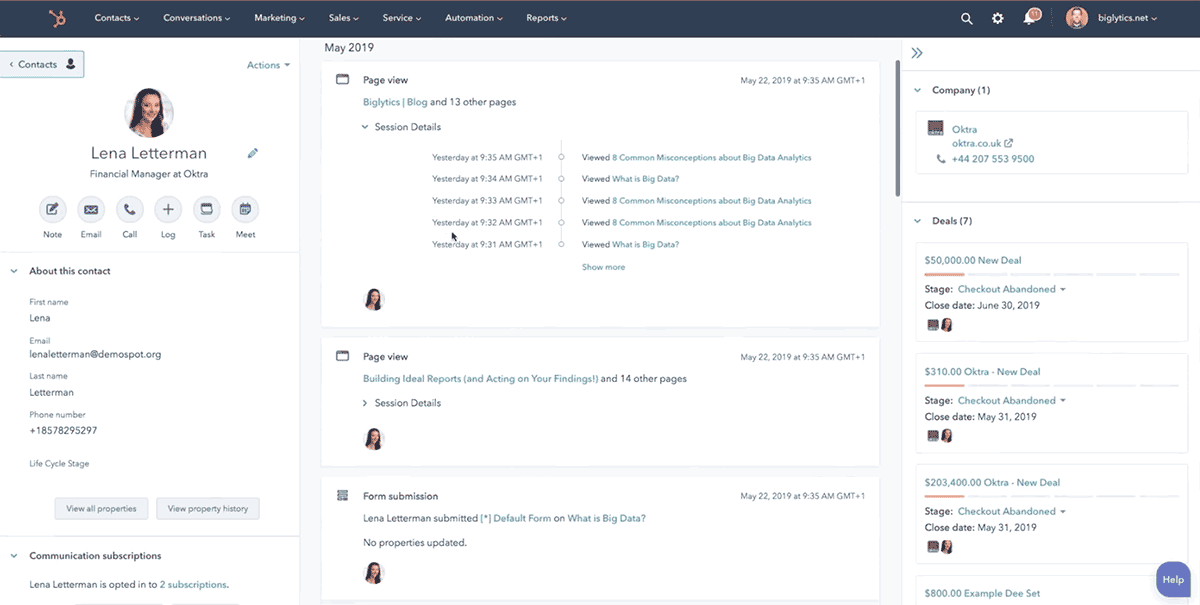The width and height of the screenshot is (1200, 605).
Task: Open the $800.00 Example Dee Set deal
Action: [982, 593]
